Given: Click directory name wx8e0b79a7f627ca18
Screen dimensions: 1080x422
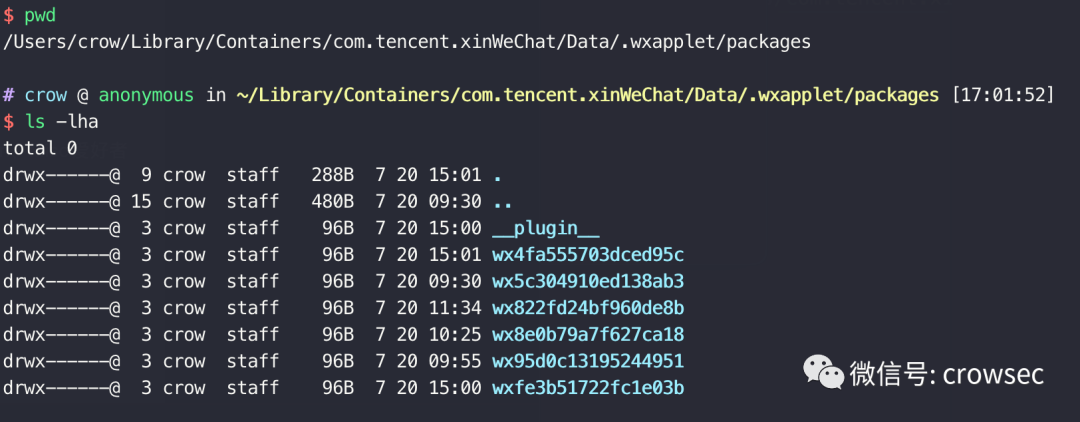Looking at the screenshot, I should click(x=588, y=335).
